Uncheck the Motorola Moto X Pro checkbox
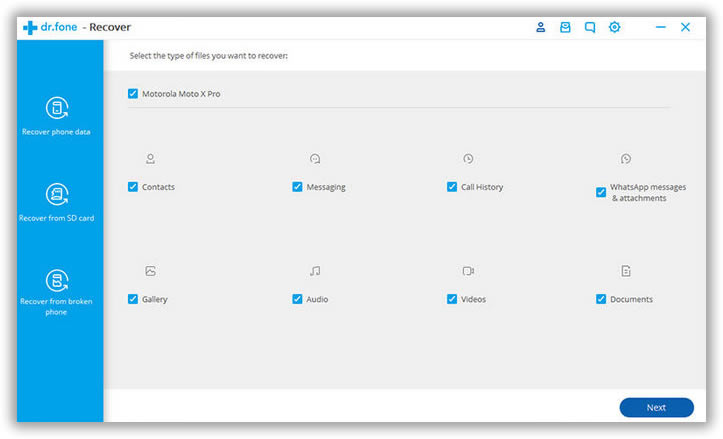 pos(133,94)
